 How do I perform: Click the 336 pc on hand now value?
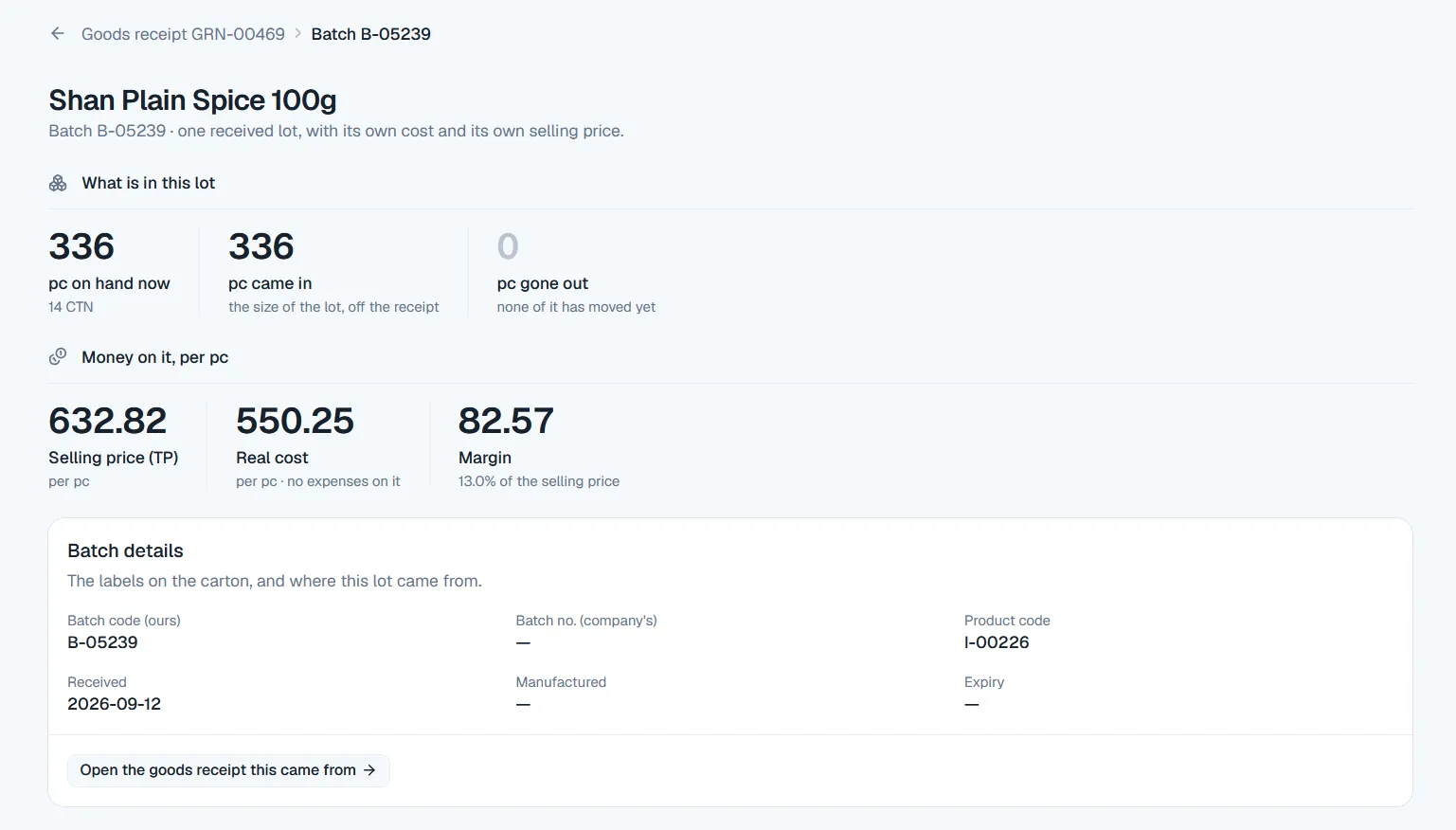click(81, 246)
